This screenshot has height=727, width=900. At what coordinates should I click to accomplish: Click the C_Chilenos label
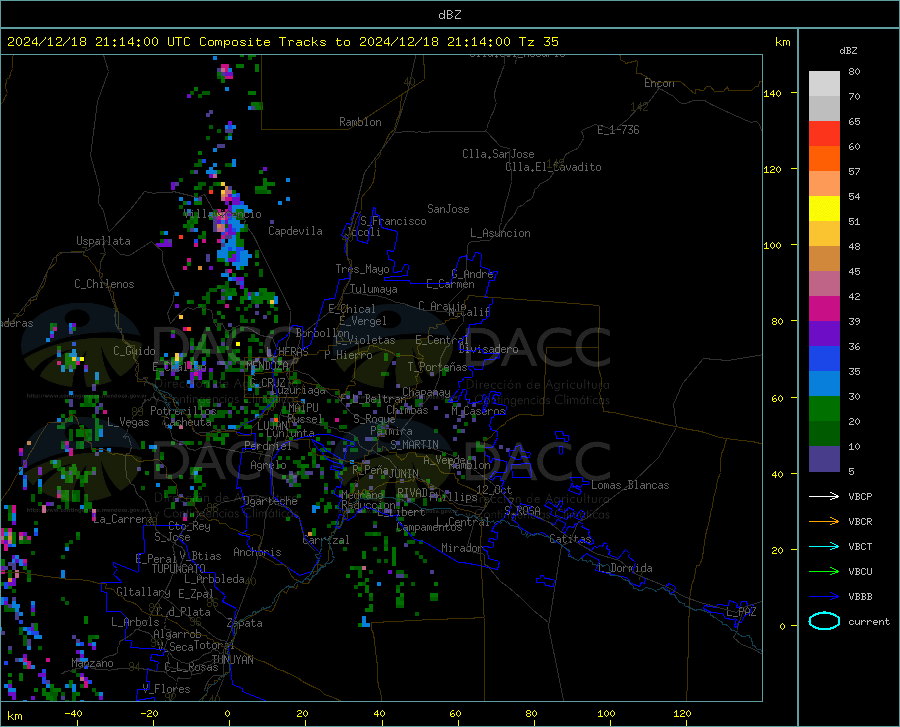coord(104,284)
